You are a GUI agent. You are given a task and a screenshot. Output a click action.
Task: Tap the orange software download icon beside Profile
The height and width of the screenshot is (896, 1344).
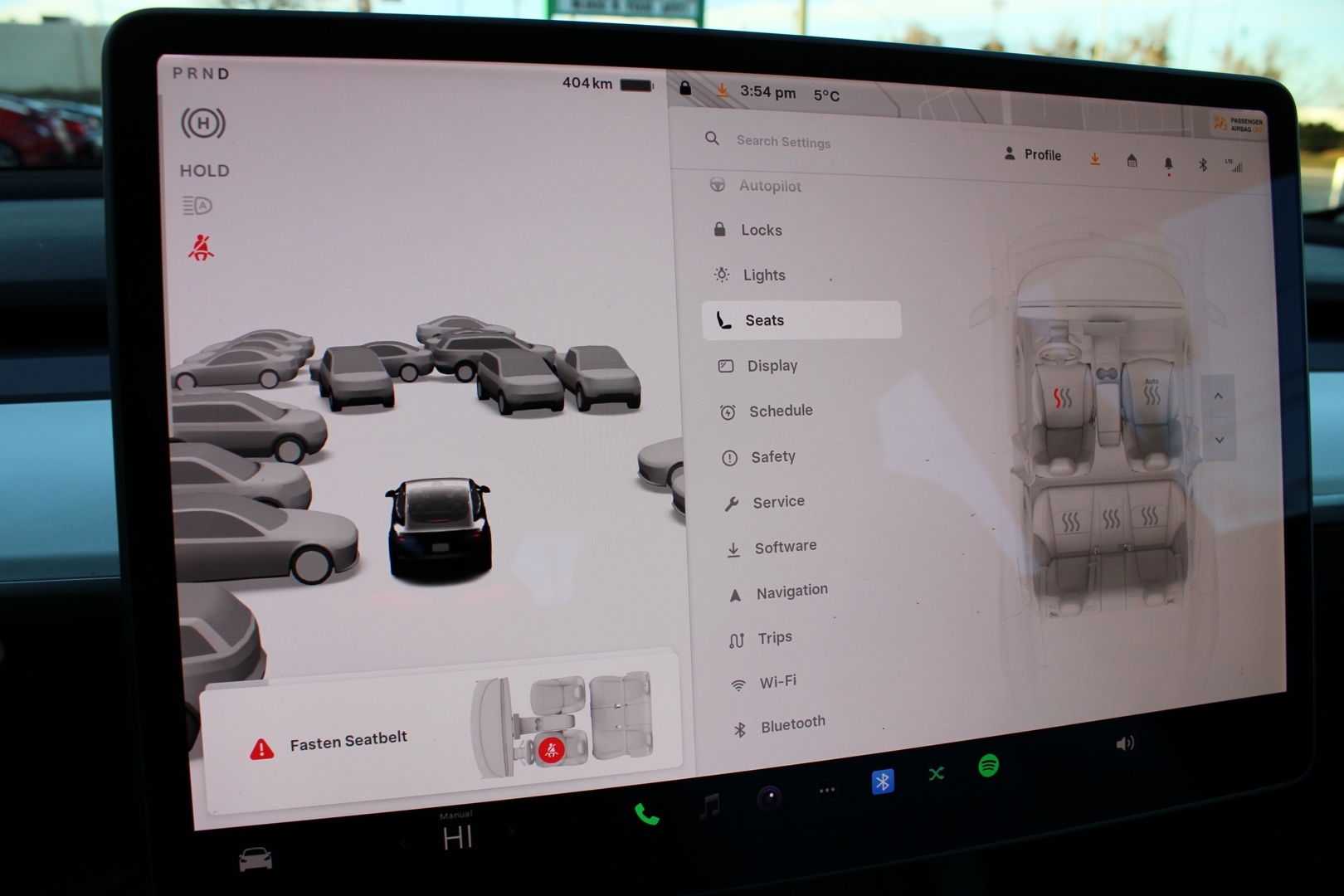(x=1095, y=158)
